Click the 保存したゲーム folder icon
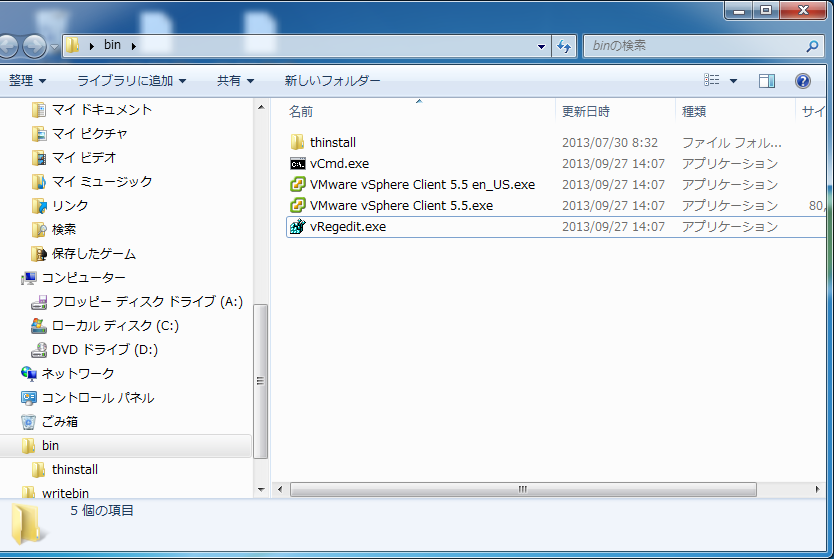This screenshot has height=559, width=834. pyautogui.click(x=38, y=254)
